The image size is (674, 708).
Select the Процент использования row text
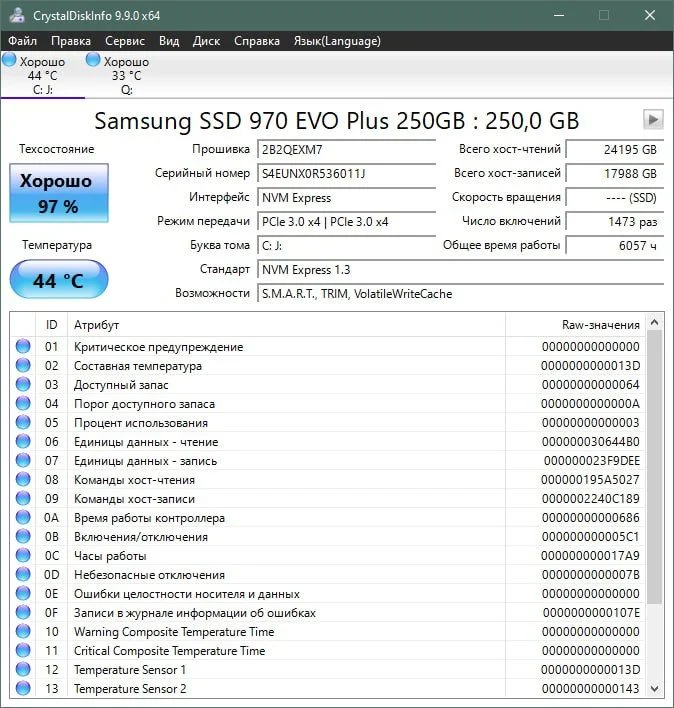[x=141, y=423]
